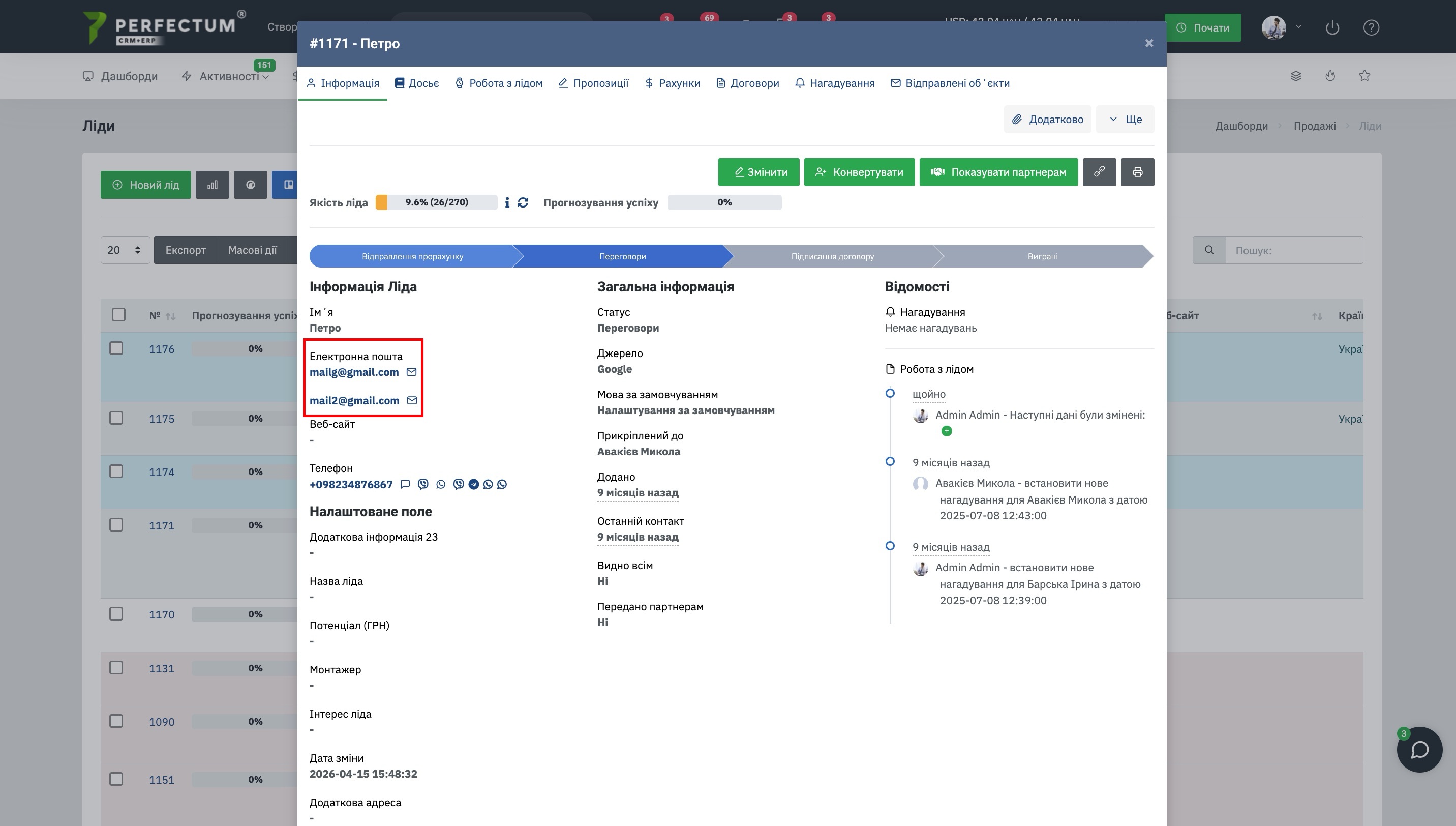Open the Нагадування tab

(x=835, y=83)
